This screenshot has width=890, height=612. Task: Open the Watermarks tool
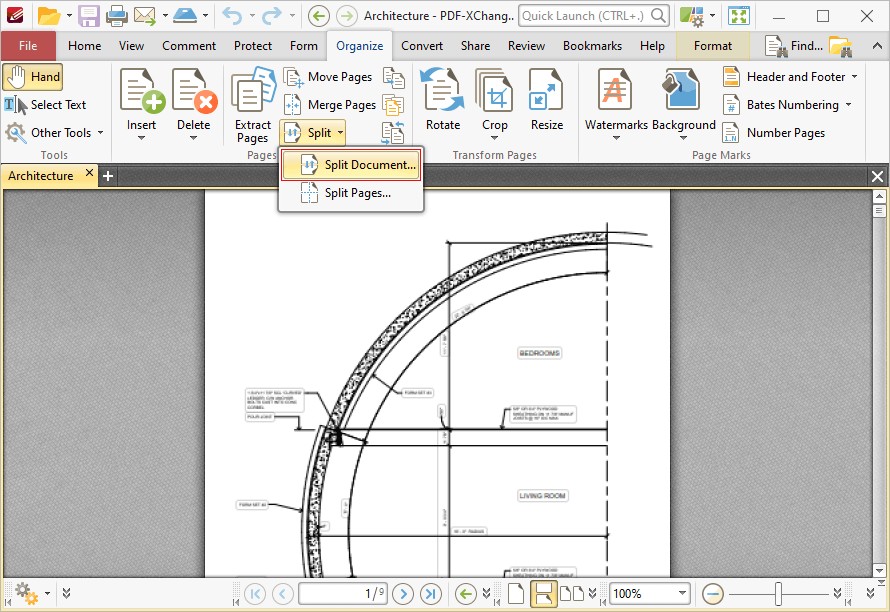[x=616, y=100]
